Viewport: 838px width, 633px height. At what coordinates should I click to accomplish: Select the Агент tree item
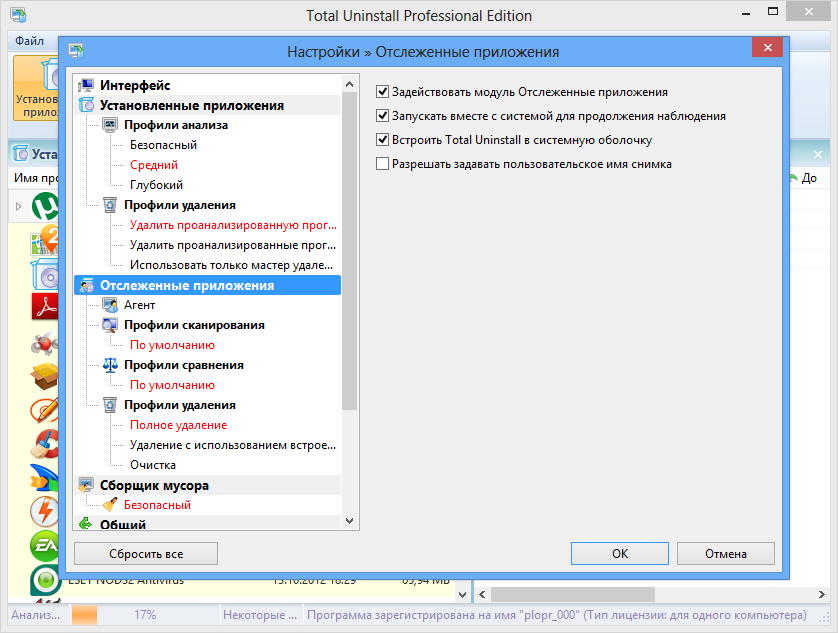(139, 305)
